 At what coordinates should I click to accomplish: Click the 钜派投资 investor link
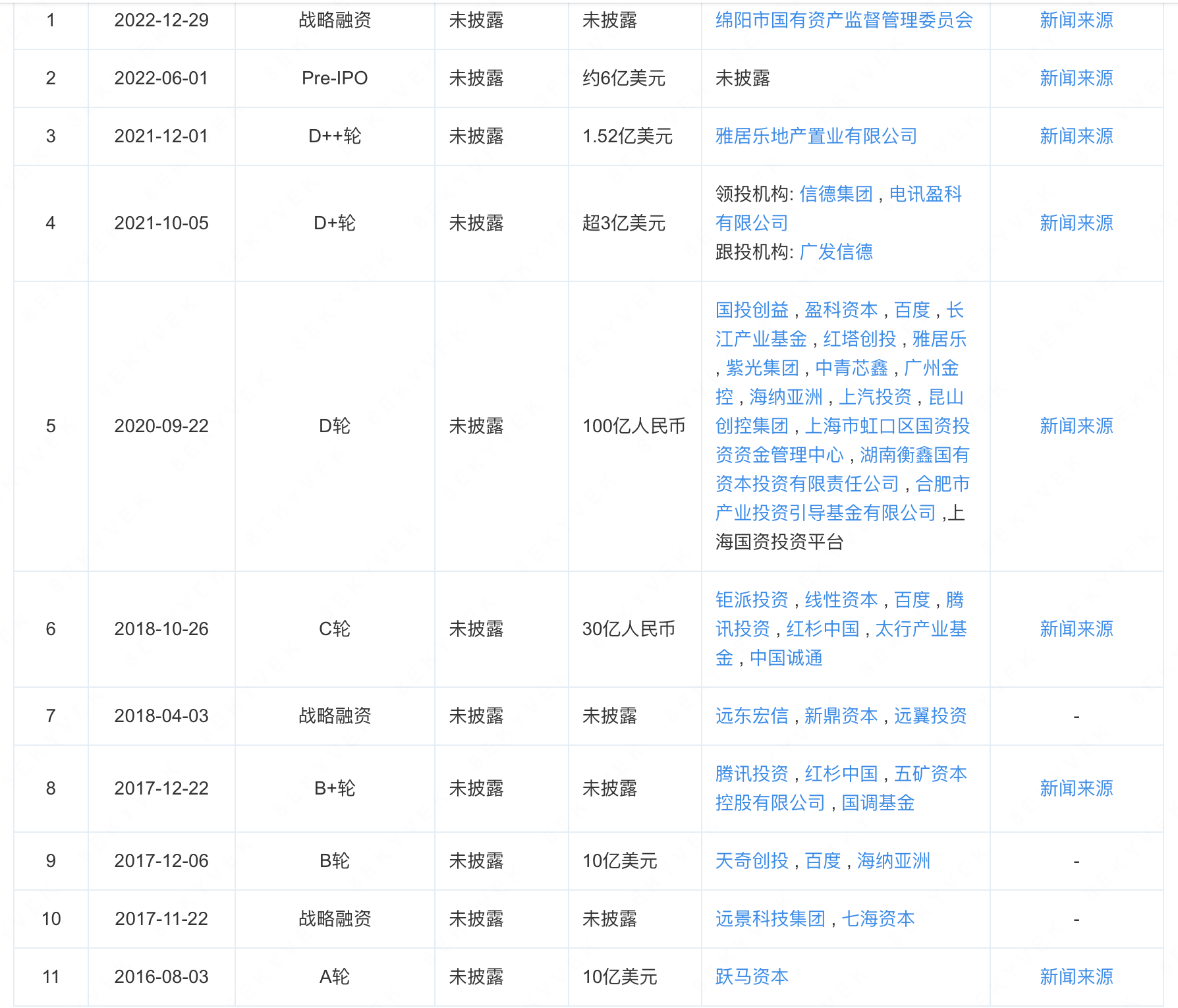(752, 600)
